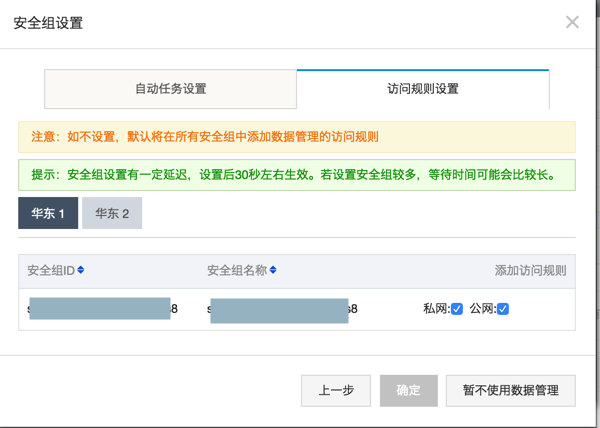Select the masked security group name cell
Image resolution: width=600 pixels, height=428 pixels.
(x=280, y=309)
